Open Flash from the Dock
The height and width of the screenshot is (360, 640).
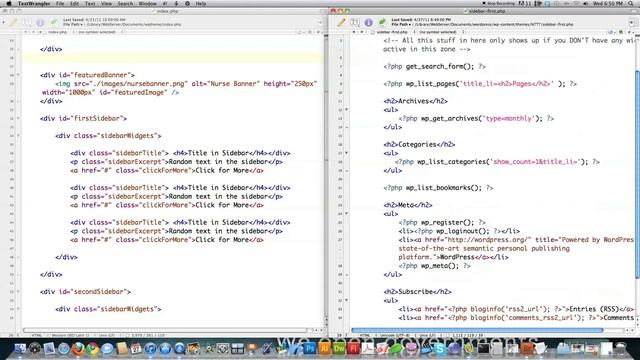pyautogui.click(x=353, y=349)
